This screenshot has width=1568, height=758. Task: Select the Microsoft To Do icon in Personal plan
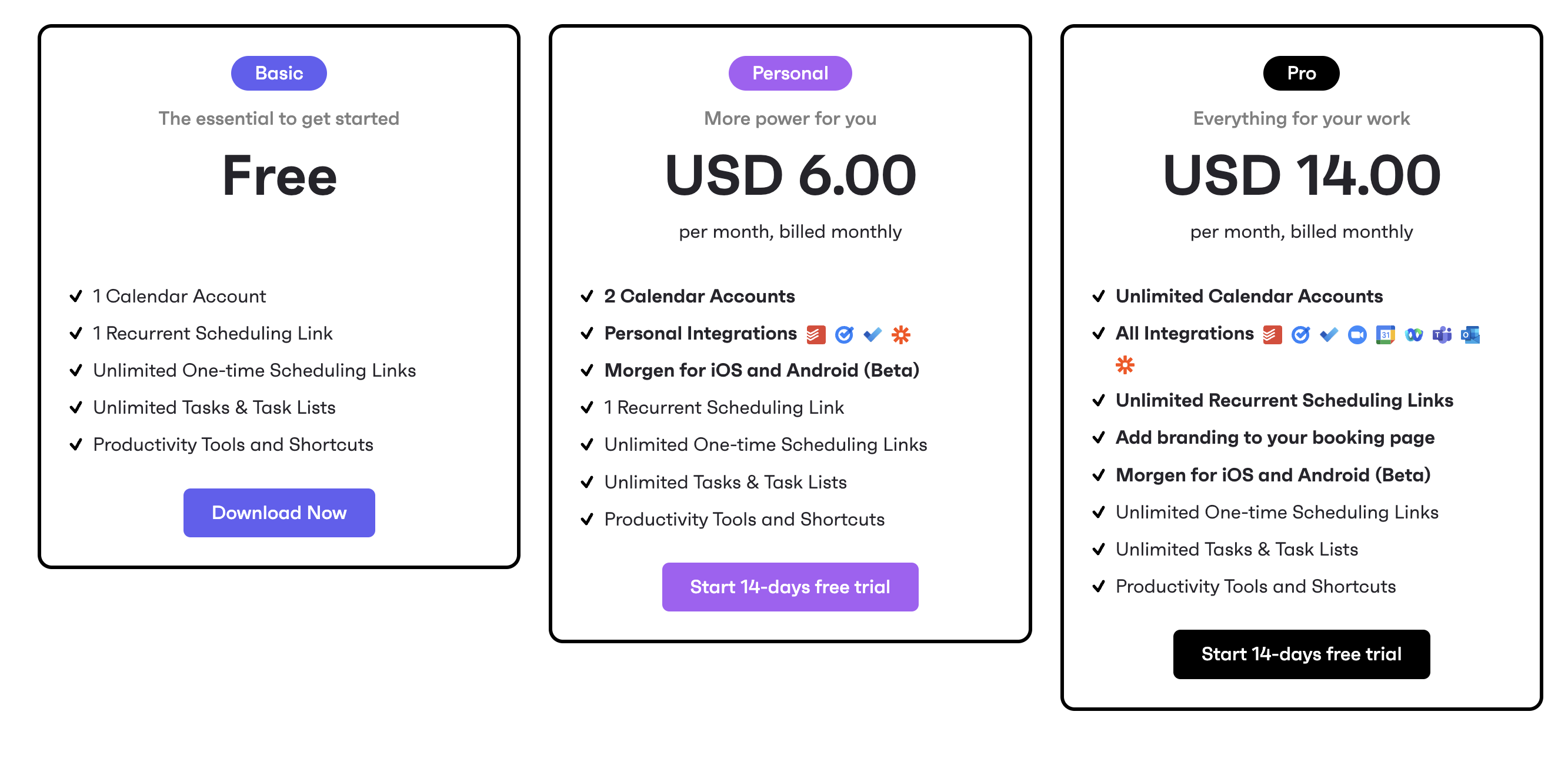tap(872, 334)
